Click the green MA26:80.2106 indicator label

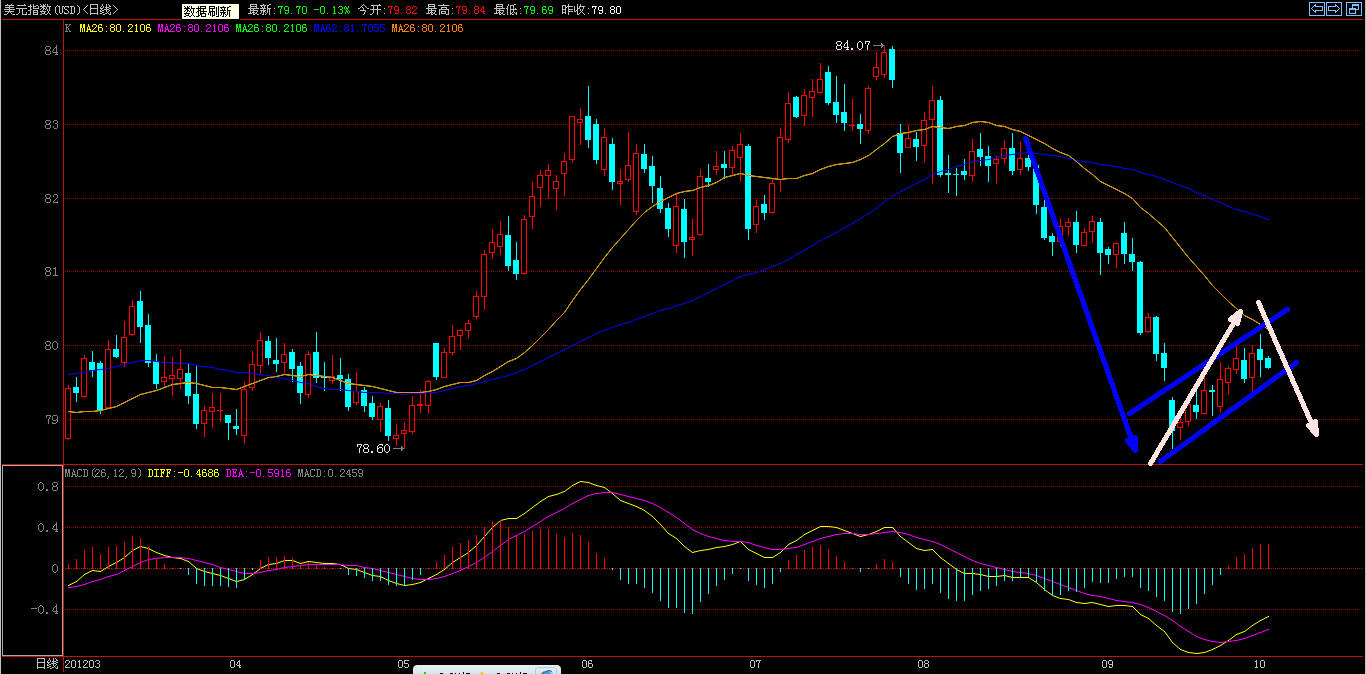click(271, 28)
